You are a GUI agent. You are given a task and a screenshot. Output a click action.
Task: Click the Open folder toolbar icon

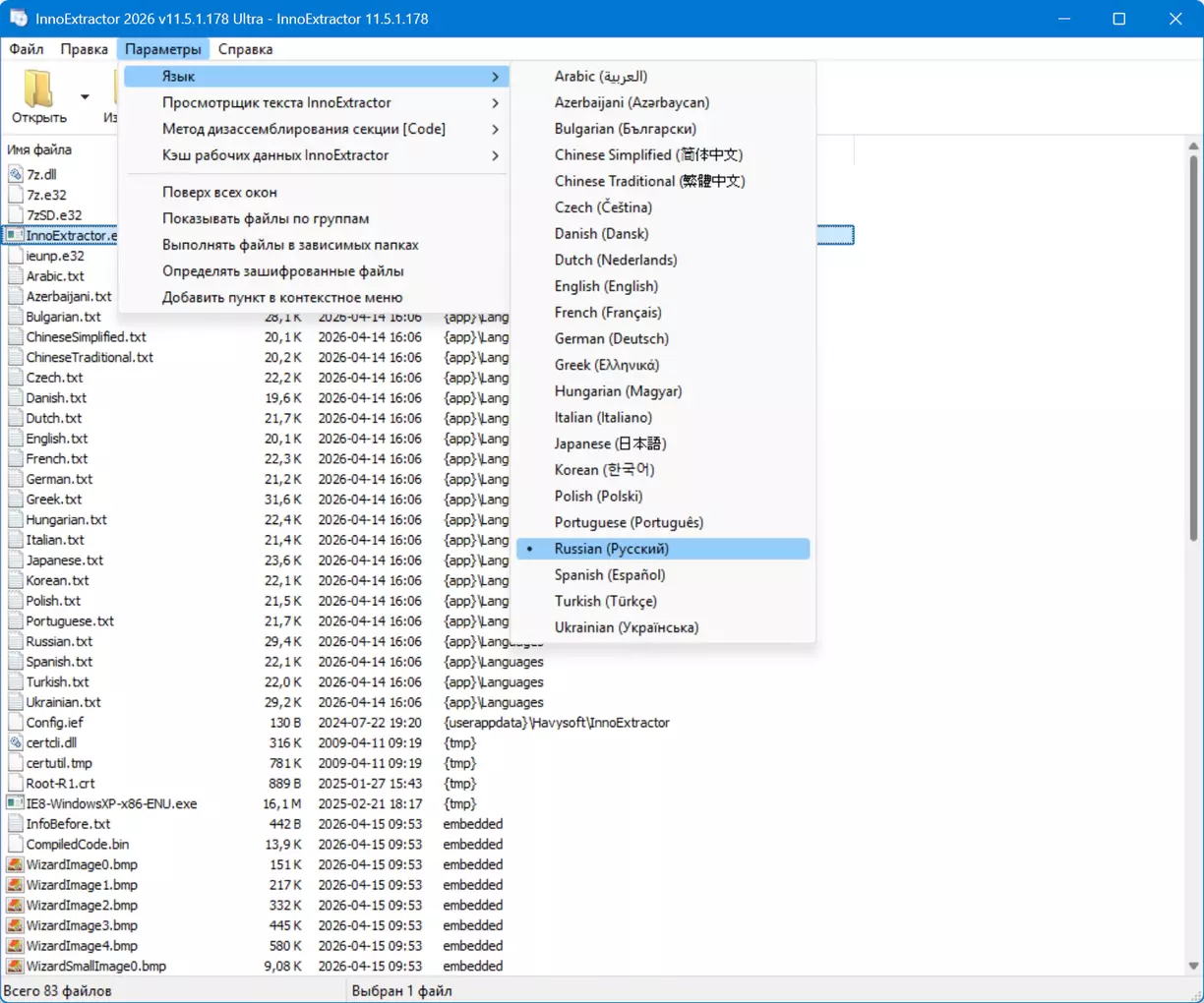point(39,89)
